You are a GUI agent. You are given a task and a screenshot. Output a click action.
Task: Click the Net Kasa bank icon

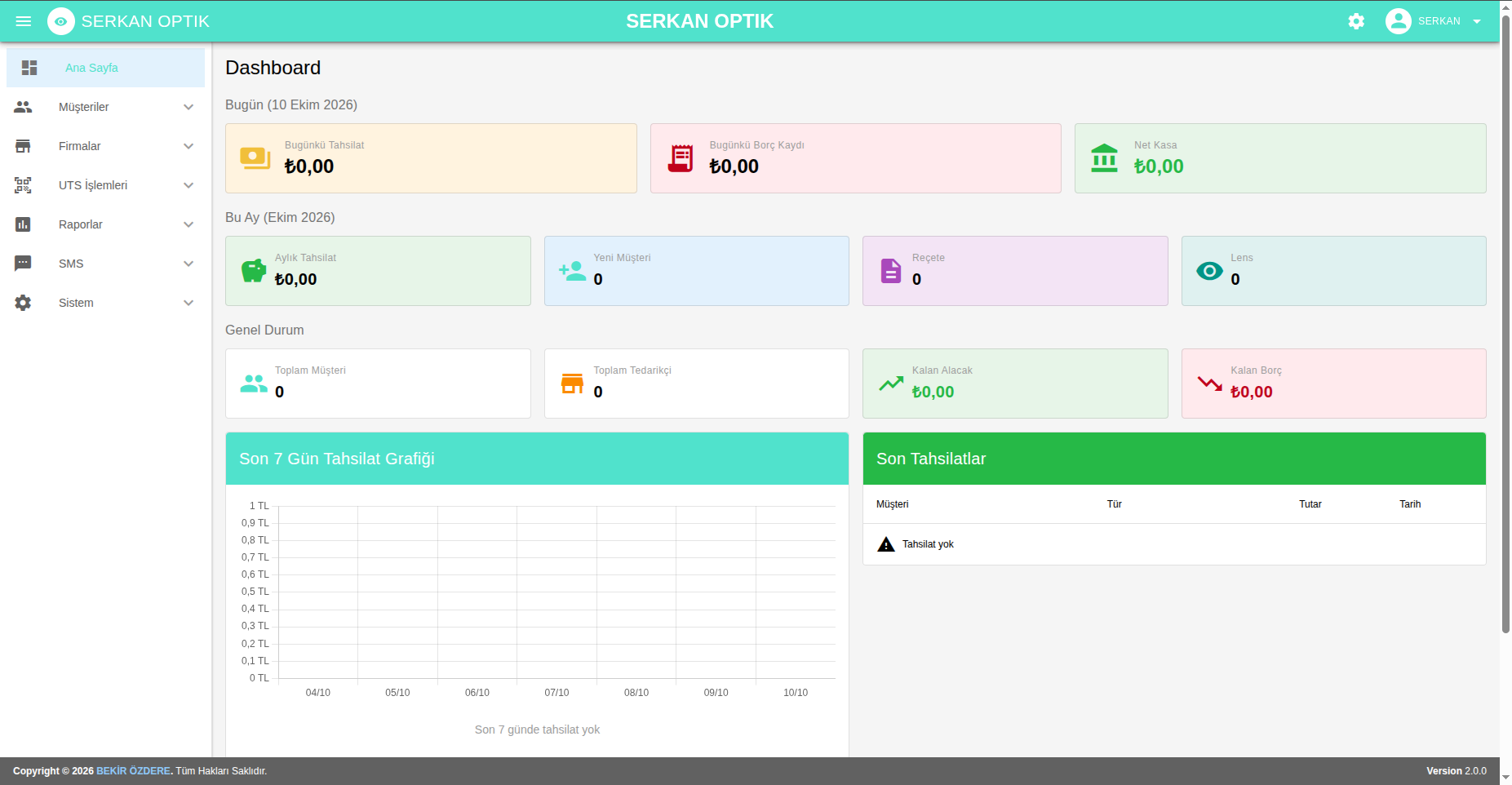pyautogui.click(x=1105, y=158)
